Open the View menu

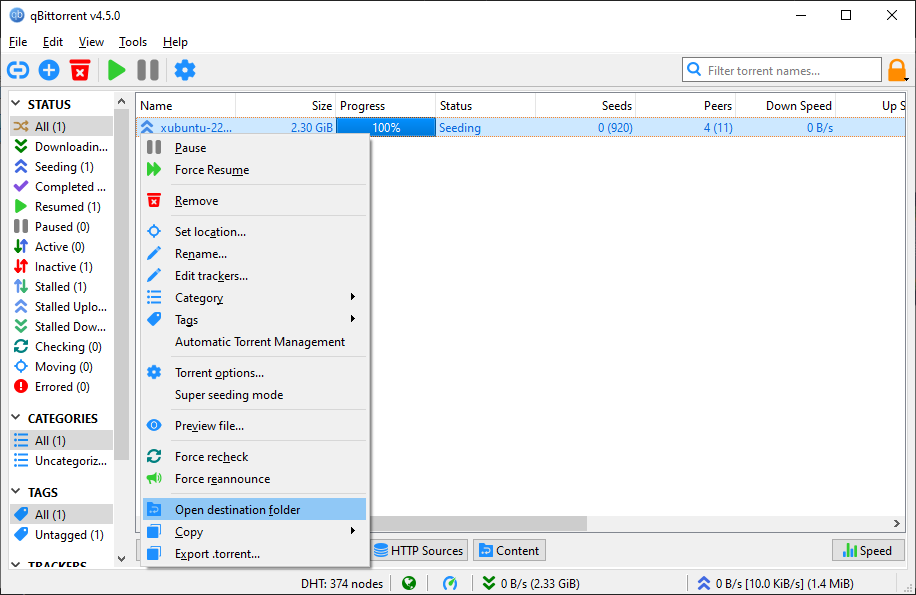tap(91, 42)
